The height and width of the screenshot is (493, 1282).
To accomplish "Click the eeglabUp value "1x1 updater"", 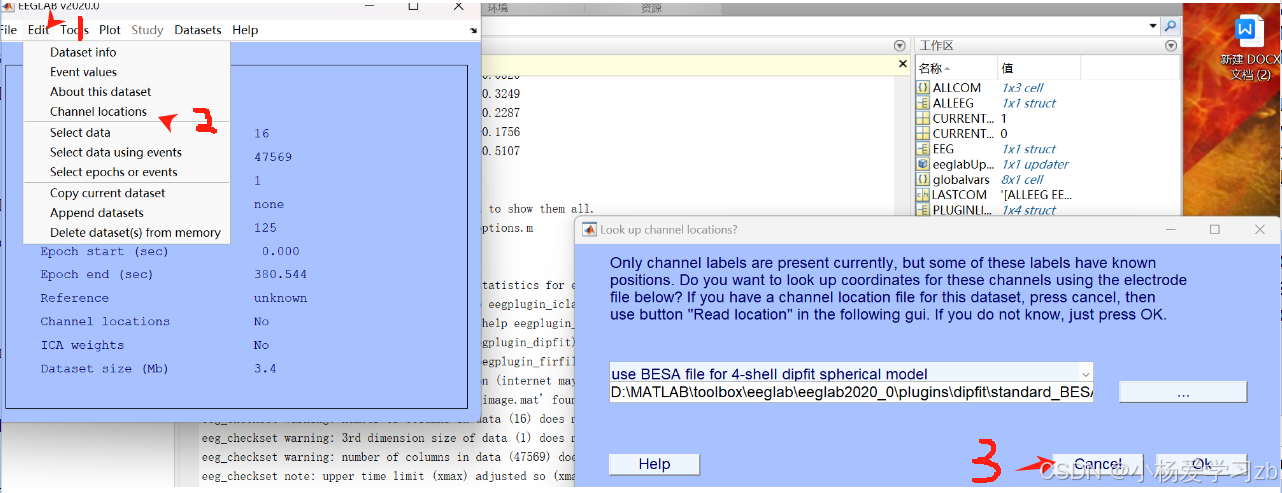I will coord(1035,164).
